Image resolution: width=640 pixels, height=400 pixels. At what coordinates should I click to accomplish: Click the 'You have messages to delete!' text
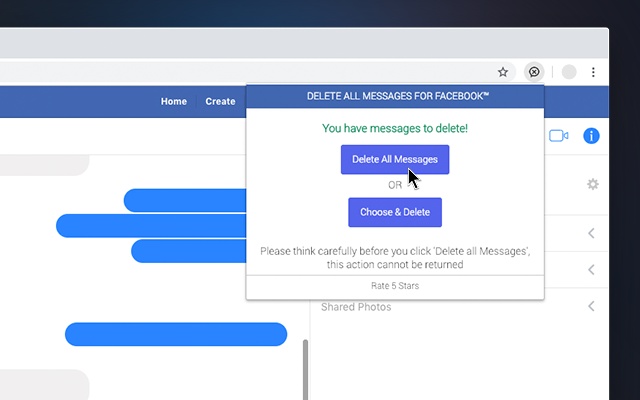(x=395, y=129)
